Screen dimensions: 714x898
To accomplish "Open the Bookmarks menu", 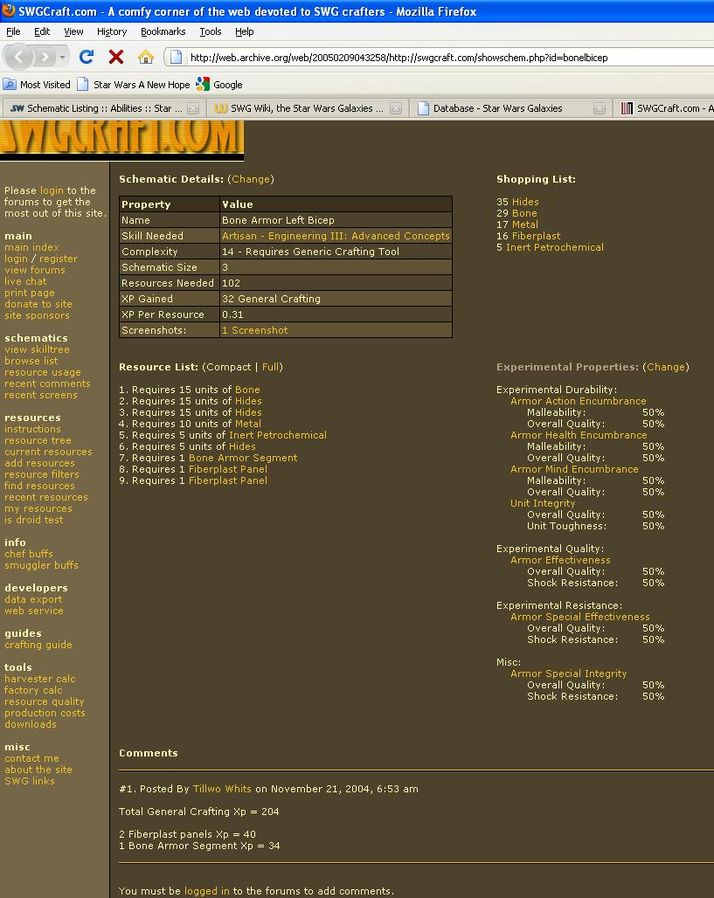I will (x=163, y=32).
